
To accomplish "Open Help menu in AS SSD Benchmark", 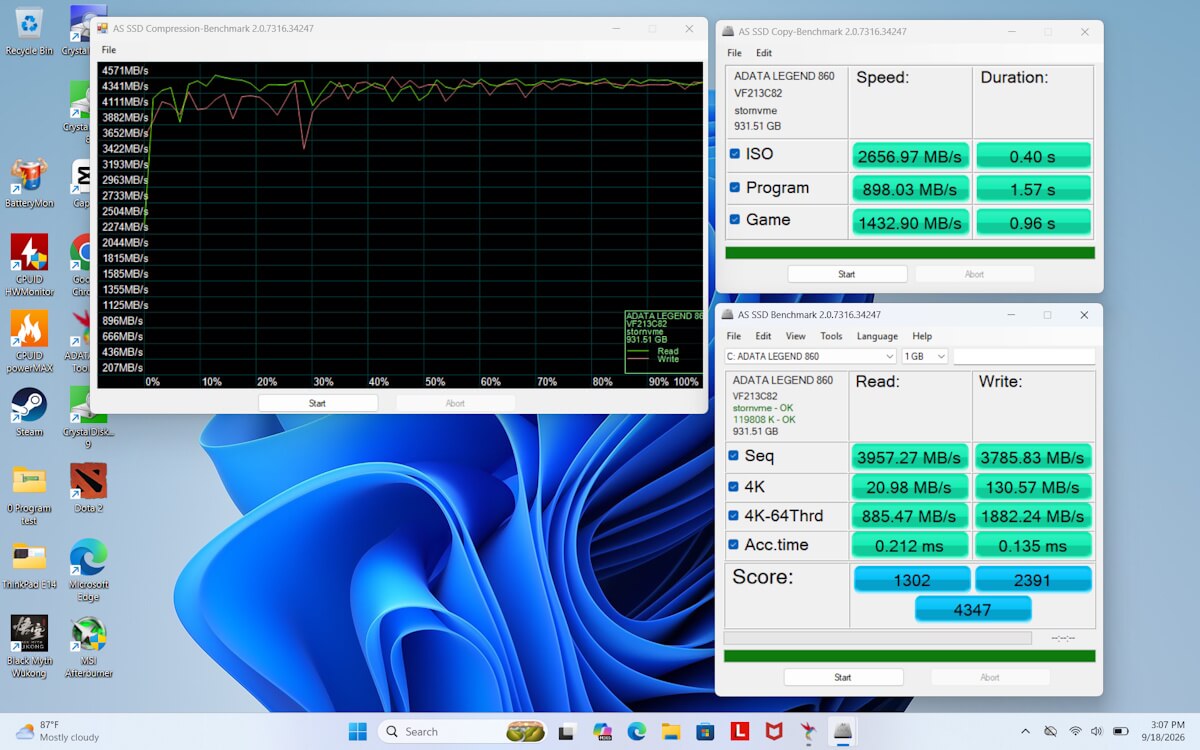I will click(922, 336).
